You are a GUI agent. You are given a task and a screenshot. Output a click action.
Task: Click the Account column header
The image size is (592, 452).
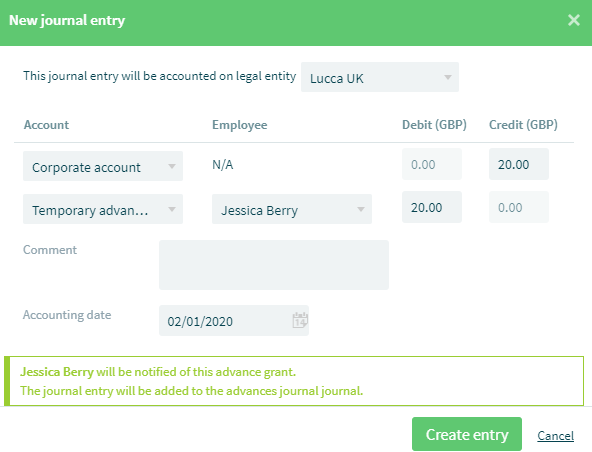(46, 125)
